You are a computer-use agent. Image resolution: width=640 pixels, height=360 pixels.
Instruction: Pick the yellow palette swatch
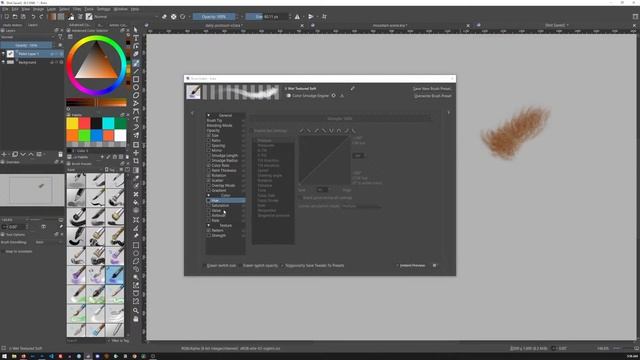73,123
